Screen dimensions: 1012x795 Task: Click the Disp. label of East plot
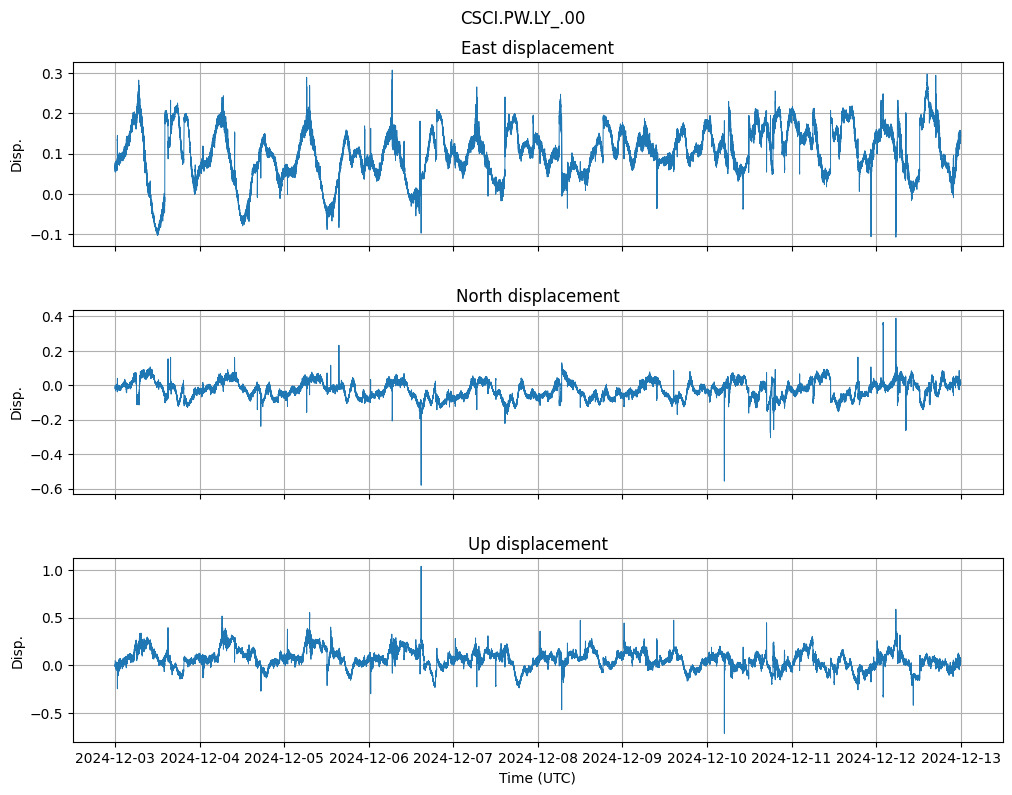click(x=17, y=154)
